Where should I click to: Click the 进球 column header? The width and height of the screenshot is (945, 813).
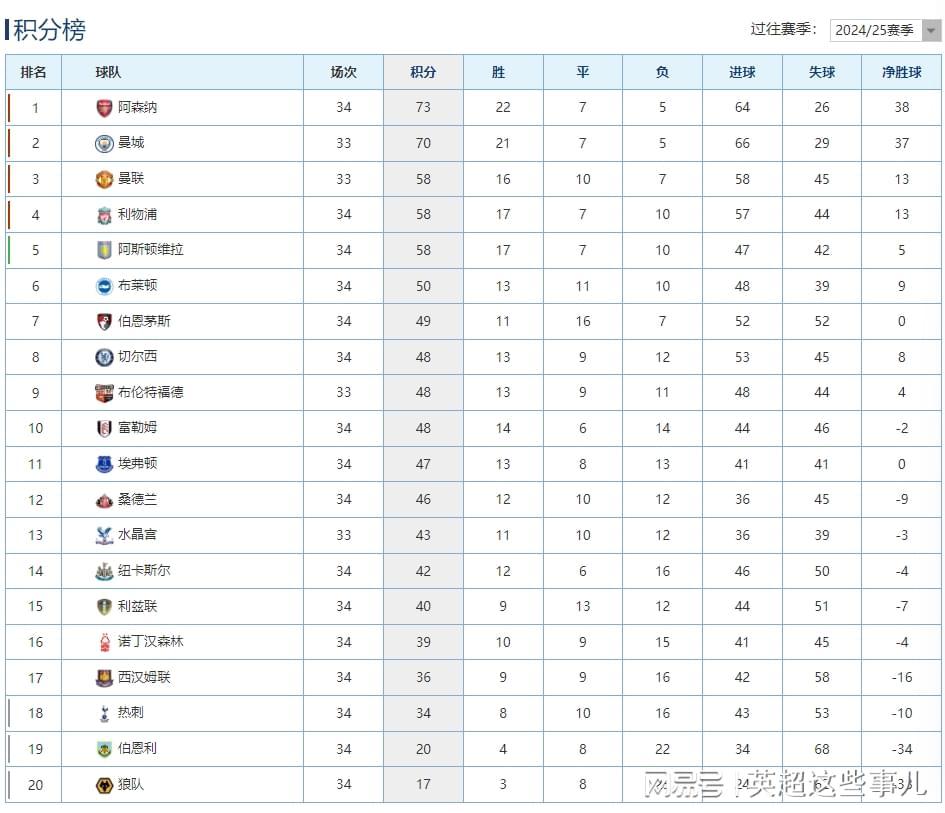click(742, 72)
